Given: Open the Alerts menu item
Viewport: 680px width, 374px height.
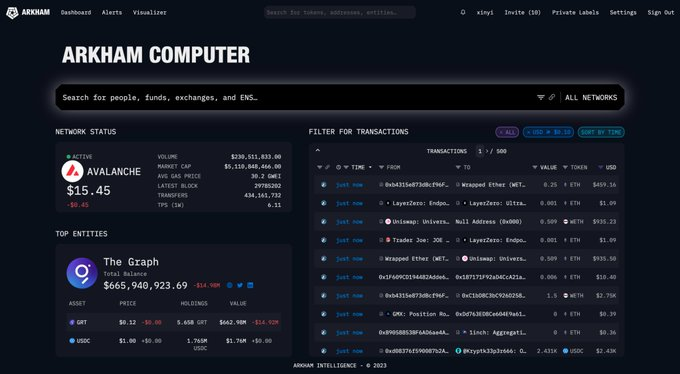Looking at the screenshot, I should pos(112,13).
